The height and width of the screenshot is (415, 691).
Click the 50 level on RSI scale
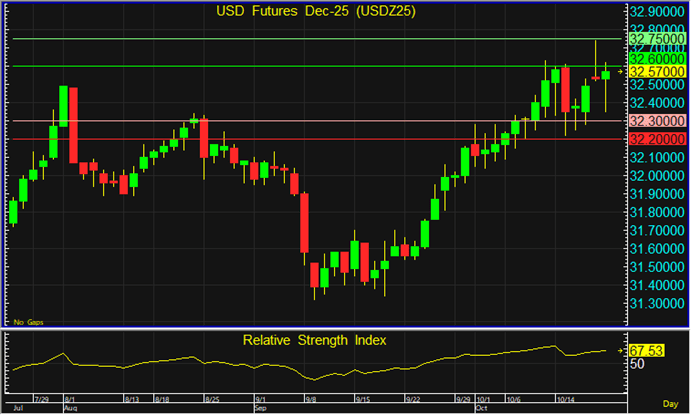point(637,364)
